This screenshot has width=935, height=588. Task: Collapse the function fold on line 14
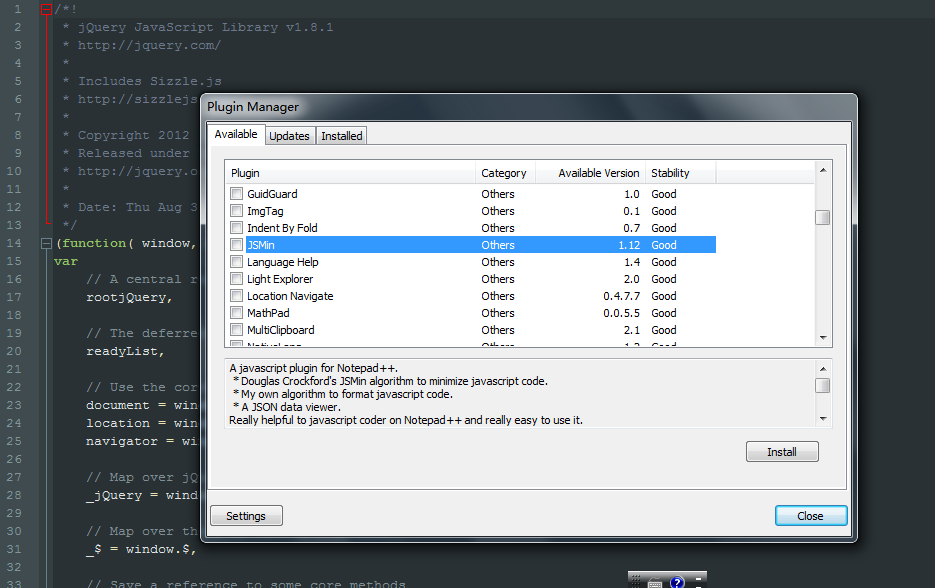[x=46, y=243]
